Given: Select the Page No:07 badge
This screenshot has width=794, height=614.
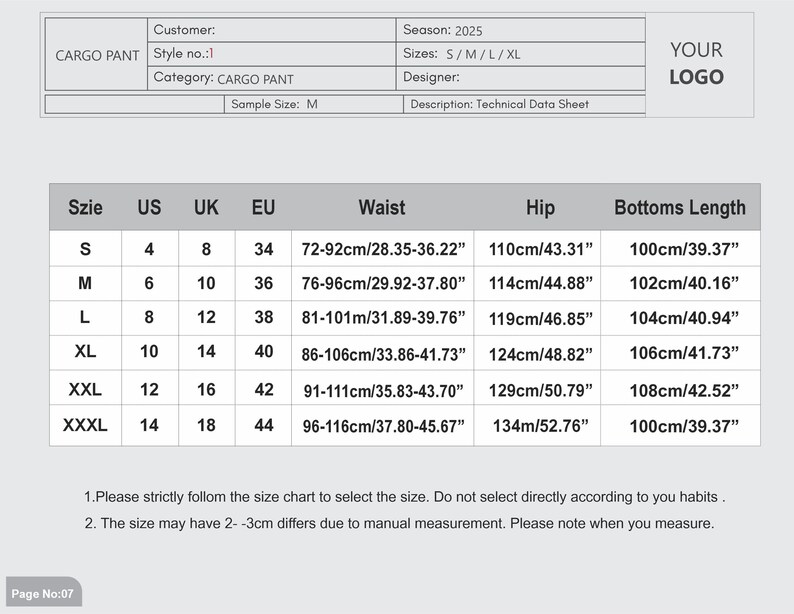Looking at the screenshot, I should [x=44, y=591].
